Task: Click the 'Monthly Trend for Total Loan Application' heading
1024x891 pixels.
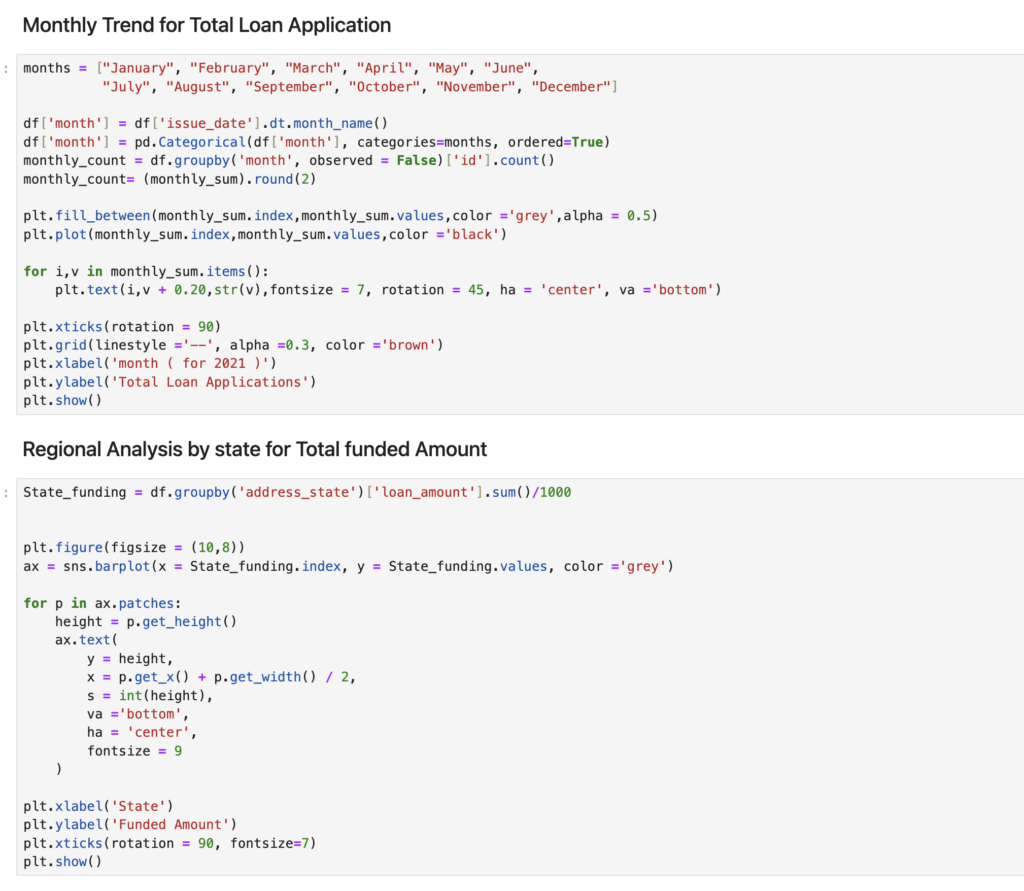Action: point(206,25)
